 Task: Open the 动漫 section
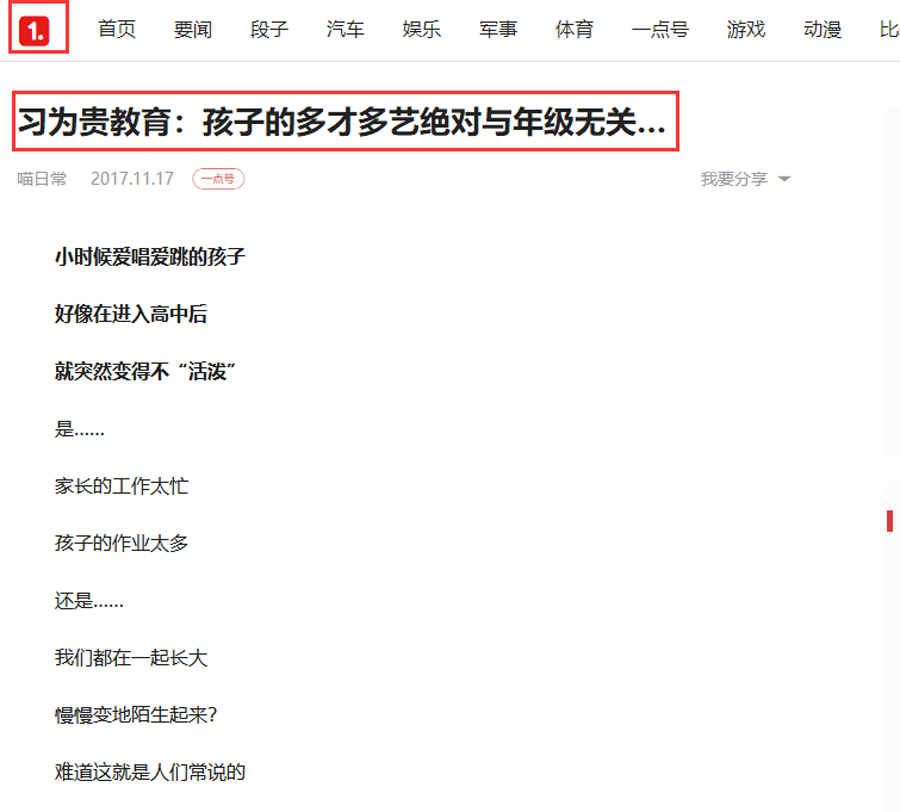pyautogui.click(x=822, y=29)
